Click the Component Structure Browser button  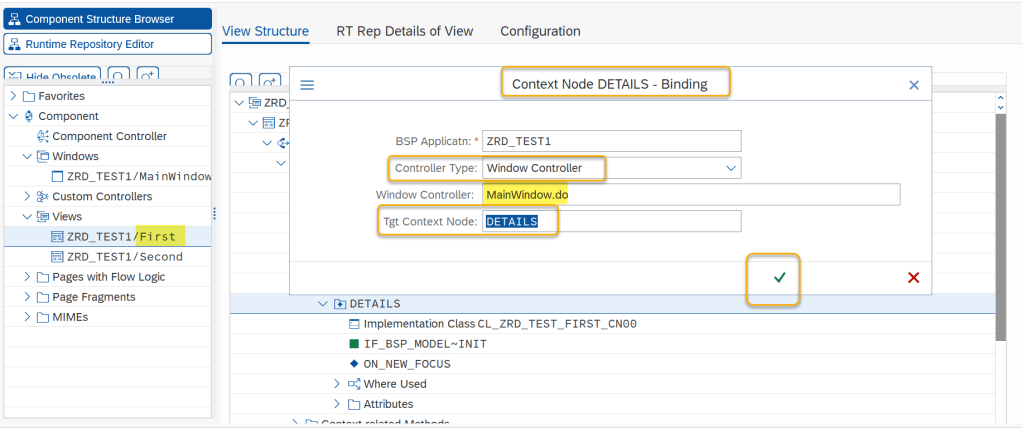(x=107, y=19)
